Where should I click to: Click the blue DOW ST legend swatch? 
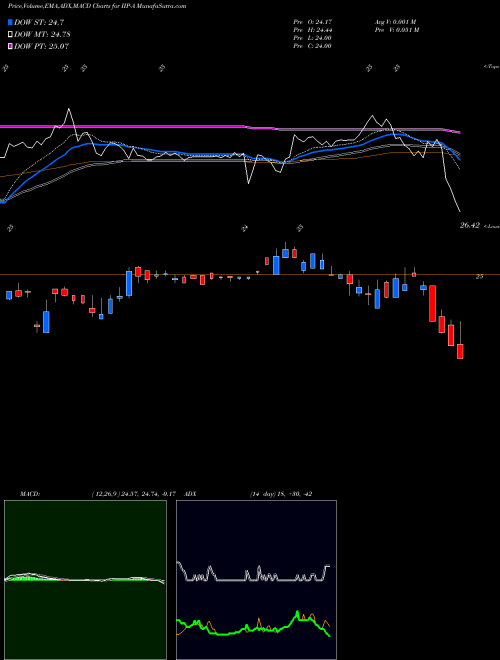[x=11, y=22]
